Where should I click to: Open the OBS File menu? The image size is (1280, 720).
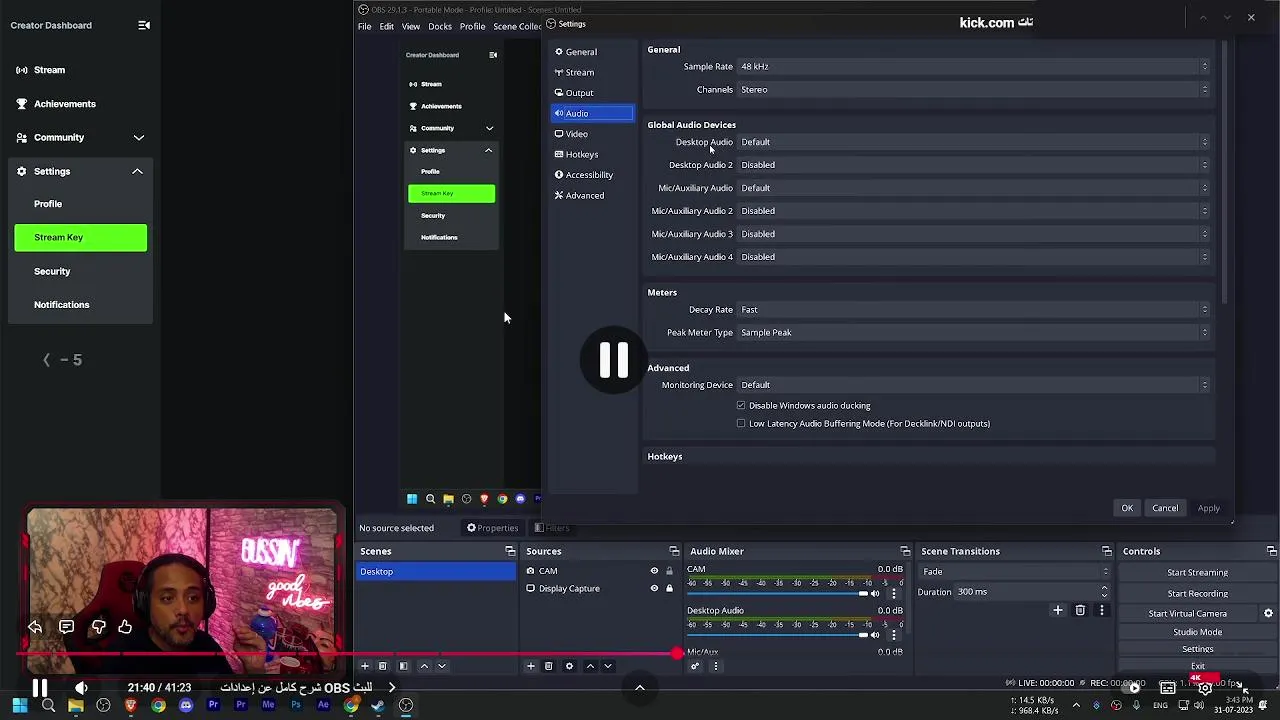click(365, 27)
